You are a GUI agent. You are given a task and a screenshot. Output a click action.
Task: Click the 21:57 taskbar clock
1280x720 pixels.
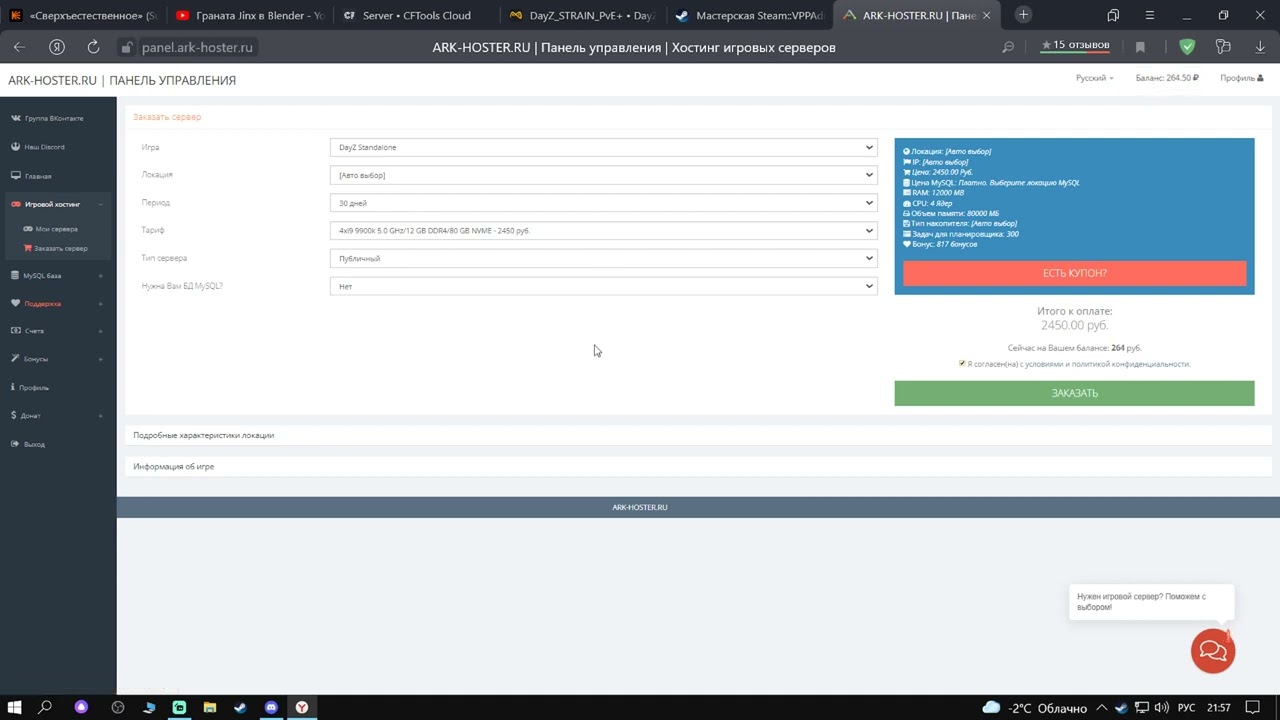[x=1218, y=708]
